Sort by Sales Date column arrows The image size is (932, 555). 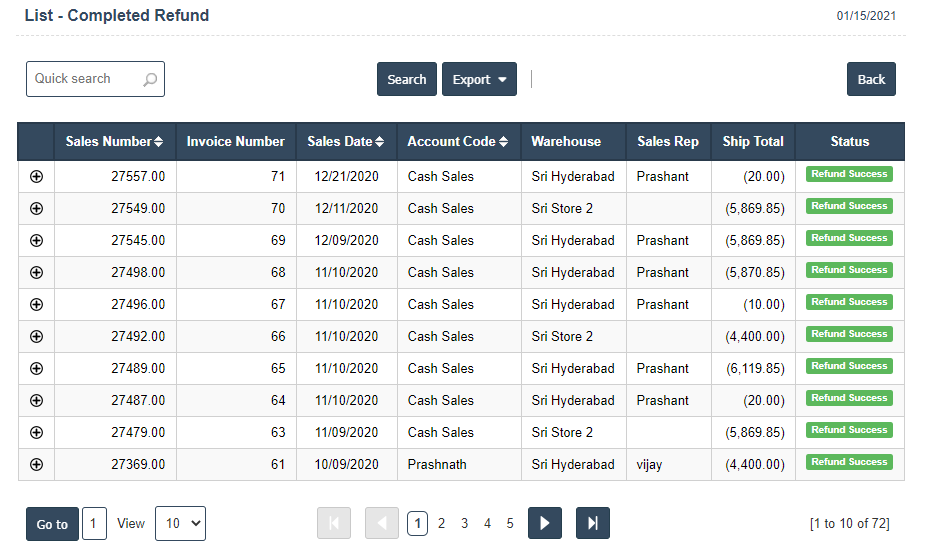[380, 142]
